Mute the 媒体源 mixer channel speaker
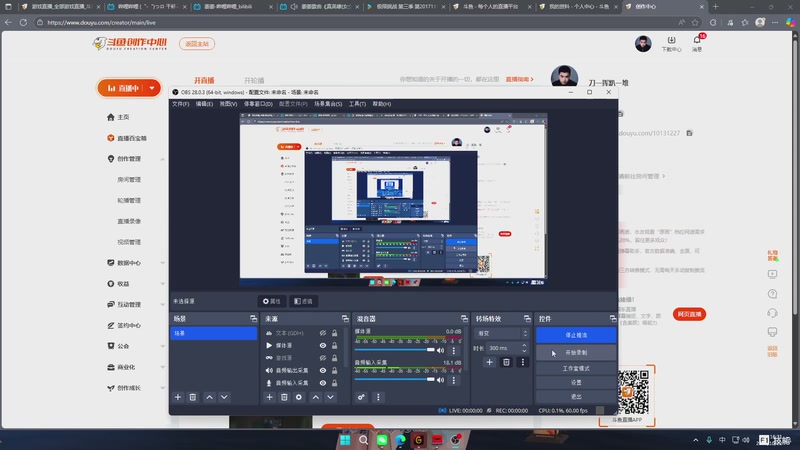 pos(440,351)
